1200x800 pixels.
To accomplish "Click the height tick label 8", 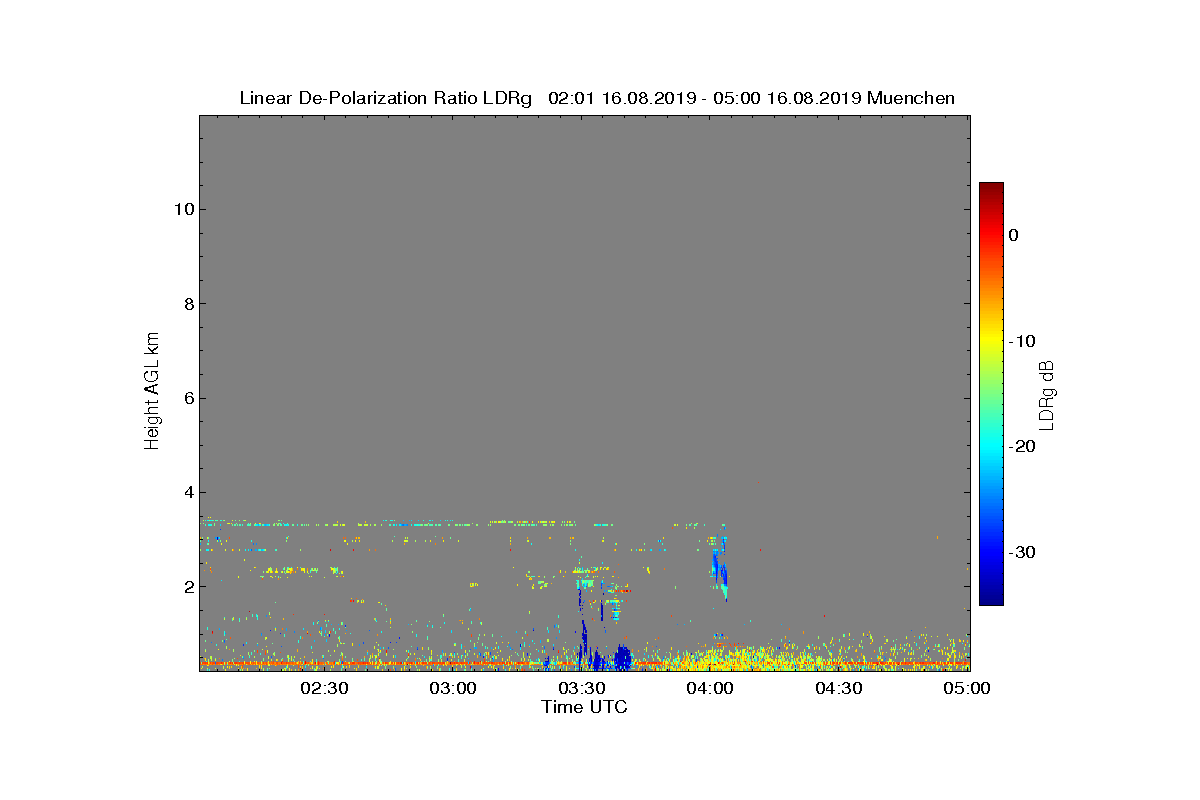I will [x=187, y=304].
